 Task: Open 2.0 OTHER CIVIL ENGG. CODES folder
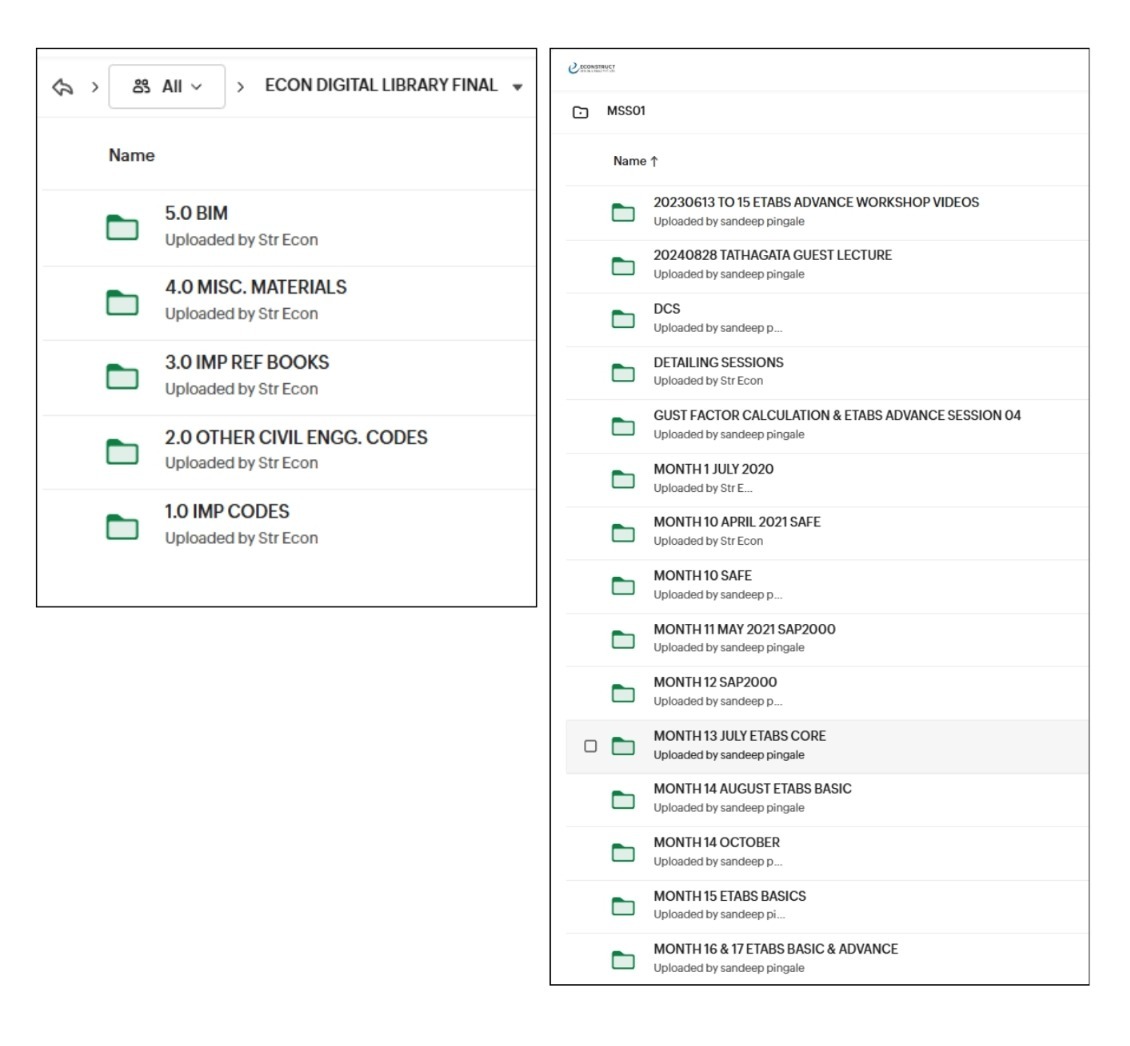click(295, 437)
